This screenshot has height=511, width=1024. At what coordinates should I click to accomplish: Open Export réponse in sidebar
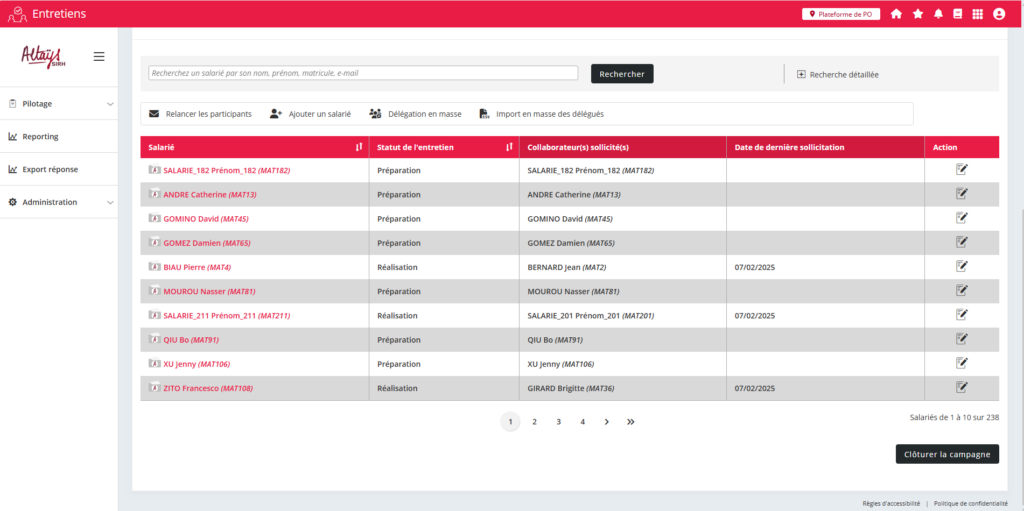click(49, 169)
